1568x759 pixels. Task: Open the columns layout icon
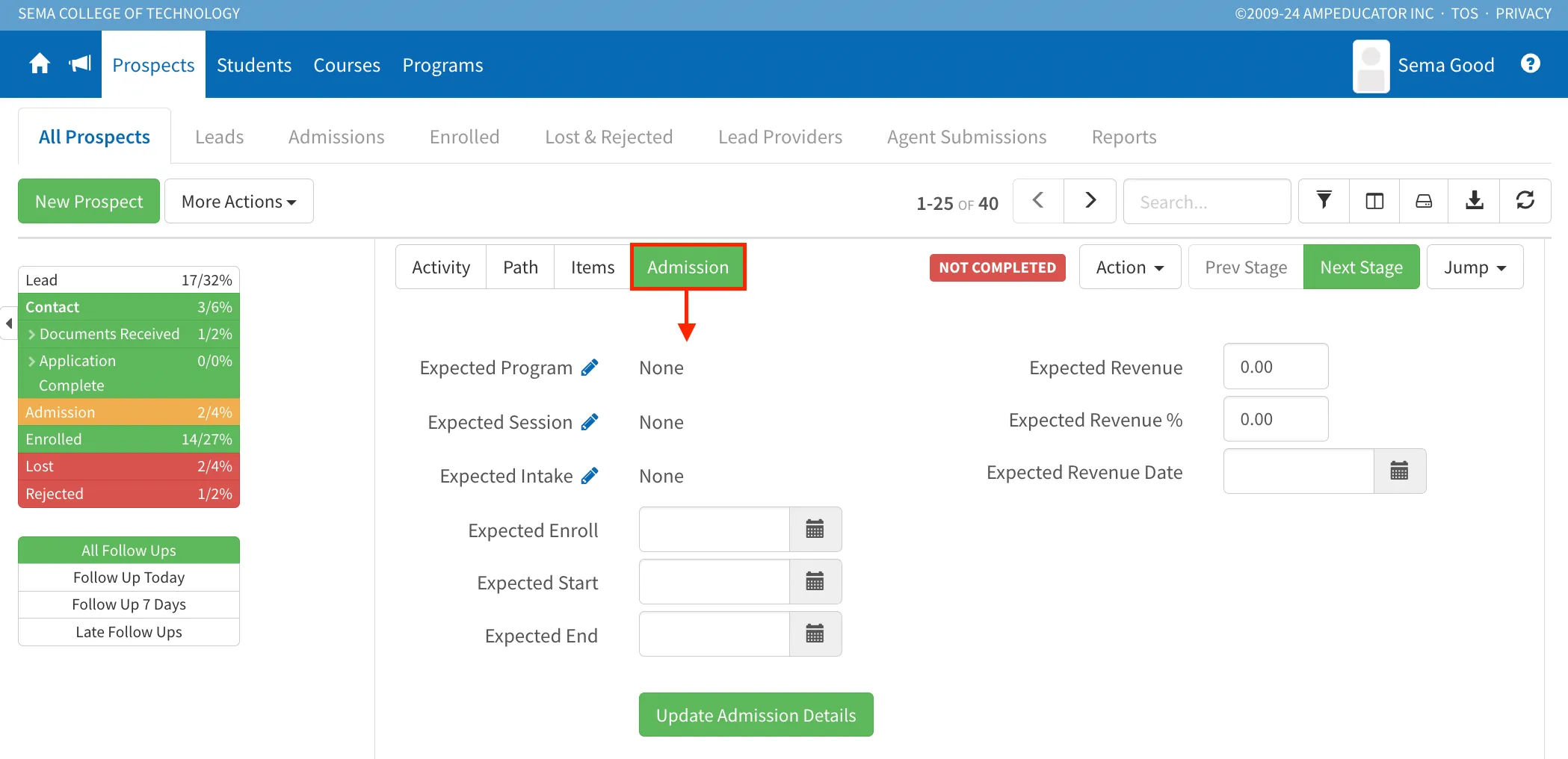[x=1374, y=201]
